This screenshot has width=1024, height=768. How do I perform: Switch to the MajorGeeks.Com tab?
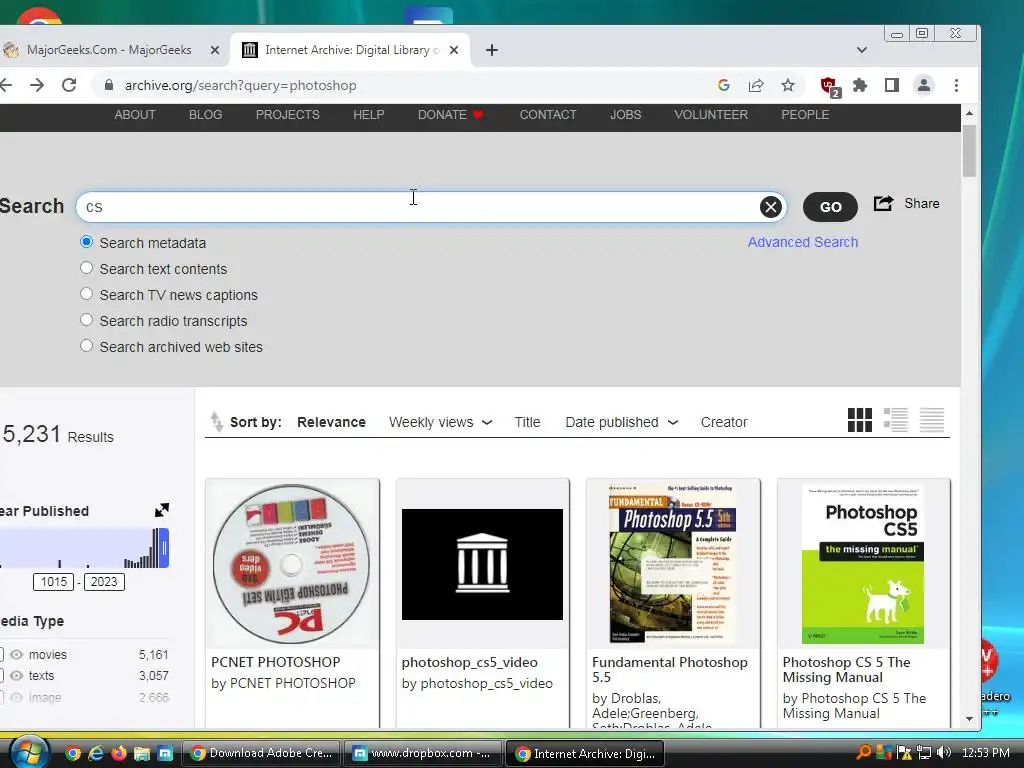108,50
